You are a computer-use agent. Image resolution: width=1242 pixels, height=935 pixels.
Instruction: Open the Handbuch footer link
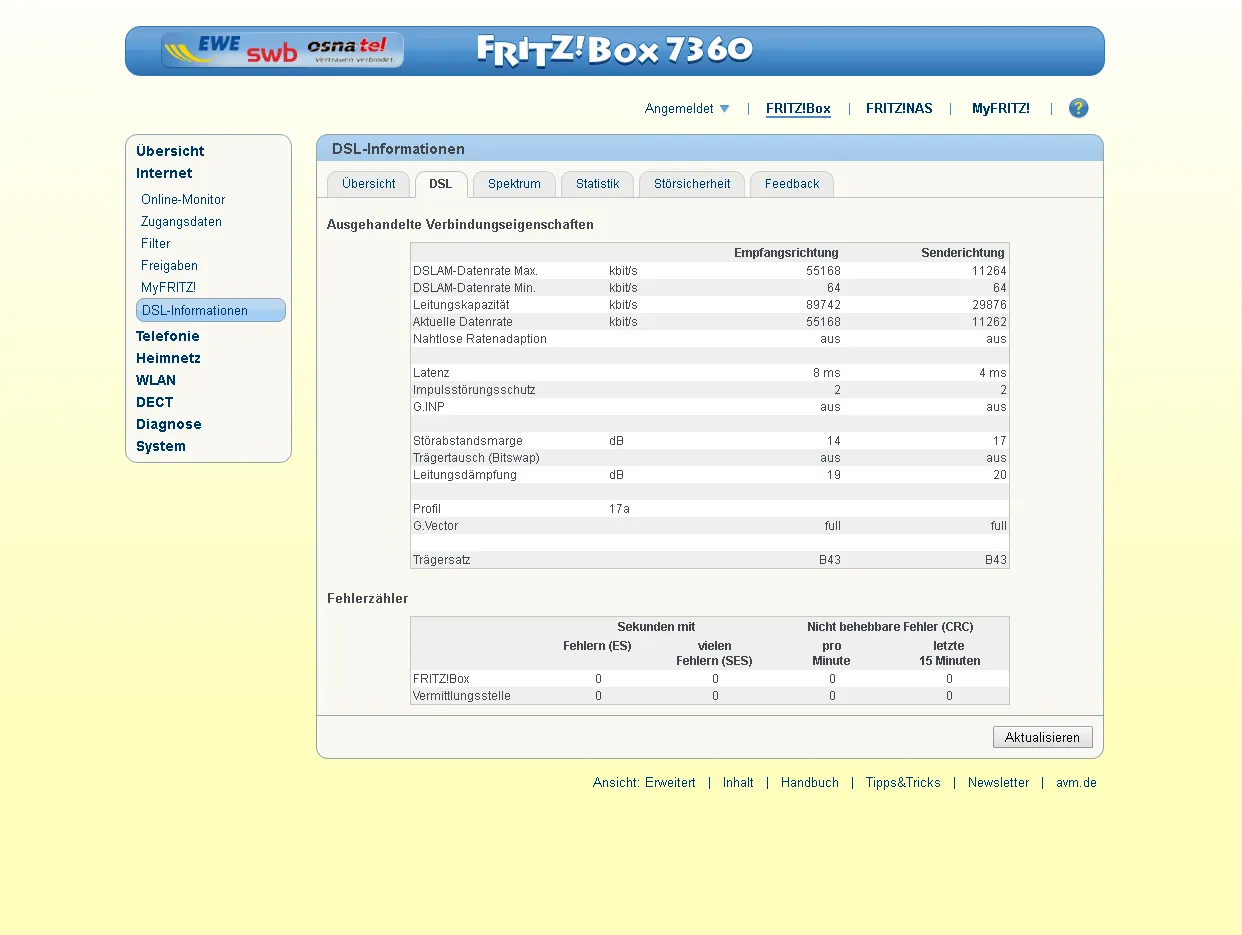[x=810, y=783]
